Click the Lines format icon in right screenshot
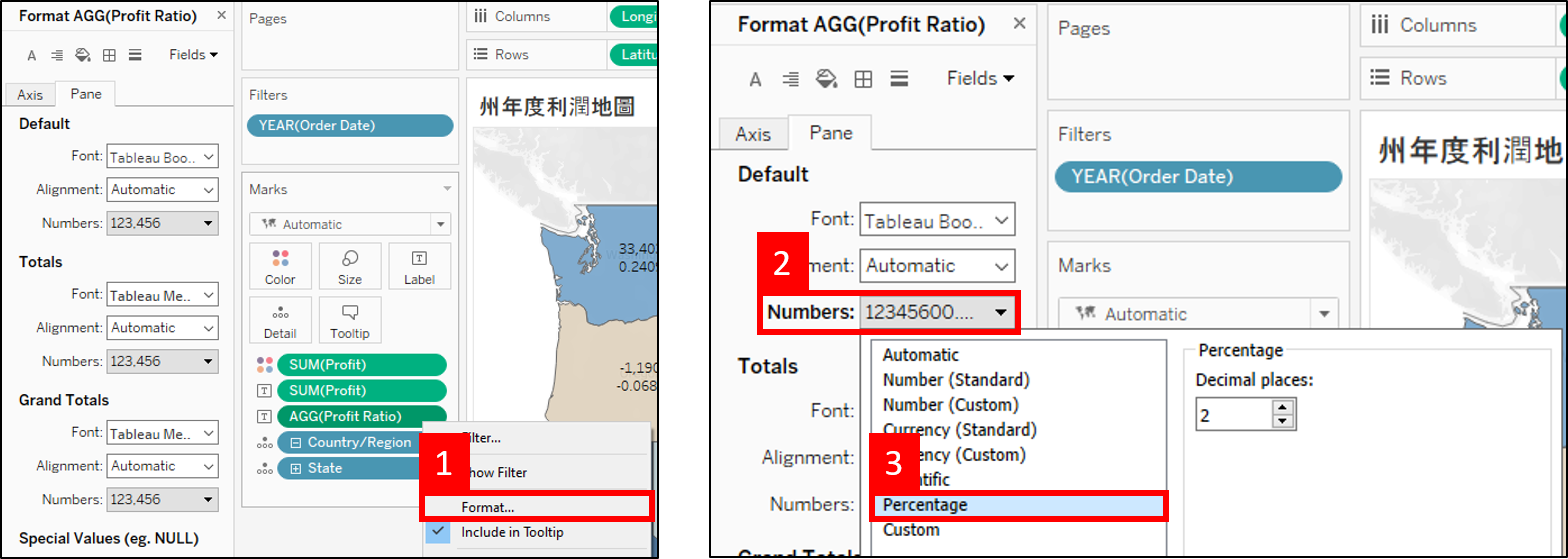 point(899,78)
